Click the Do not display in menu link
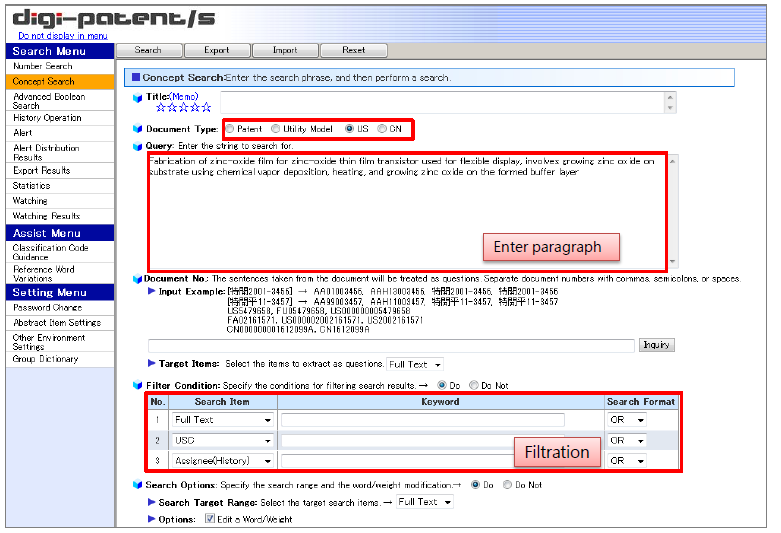The image size is (781, 533). pyautogui.click(x=63, y=36)
